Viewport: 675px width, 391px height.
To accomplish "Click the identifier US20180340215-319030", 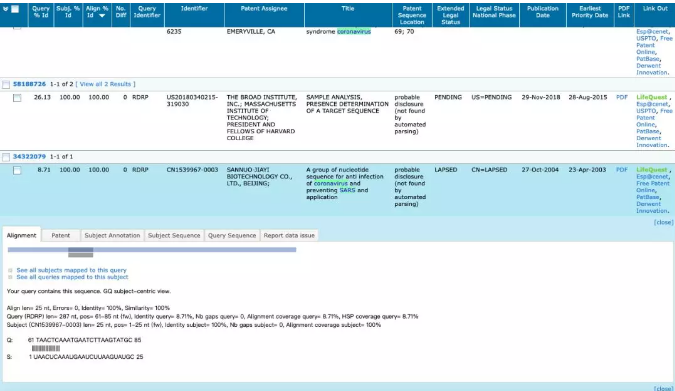I will [x=192, y=101].
